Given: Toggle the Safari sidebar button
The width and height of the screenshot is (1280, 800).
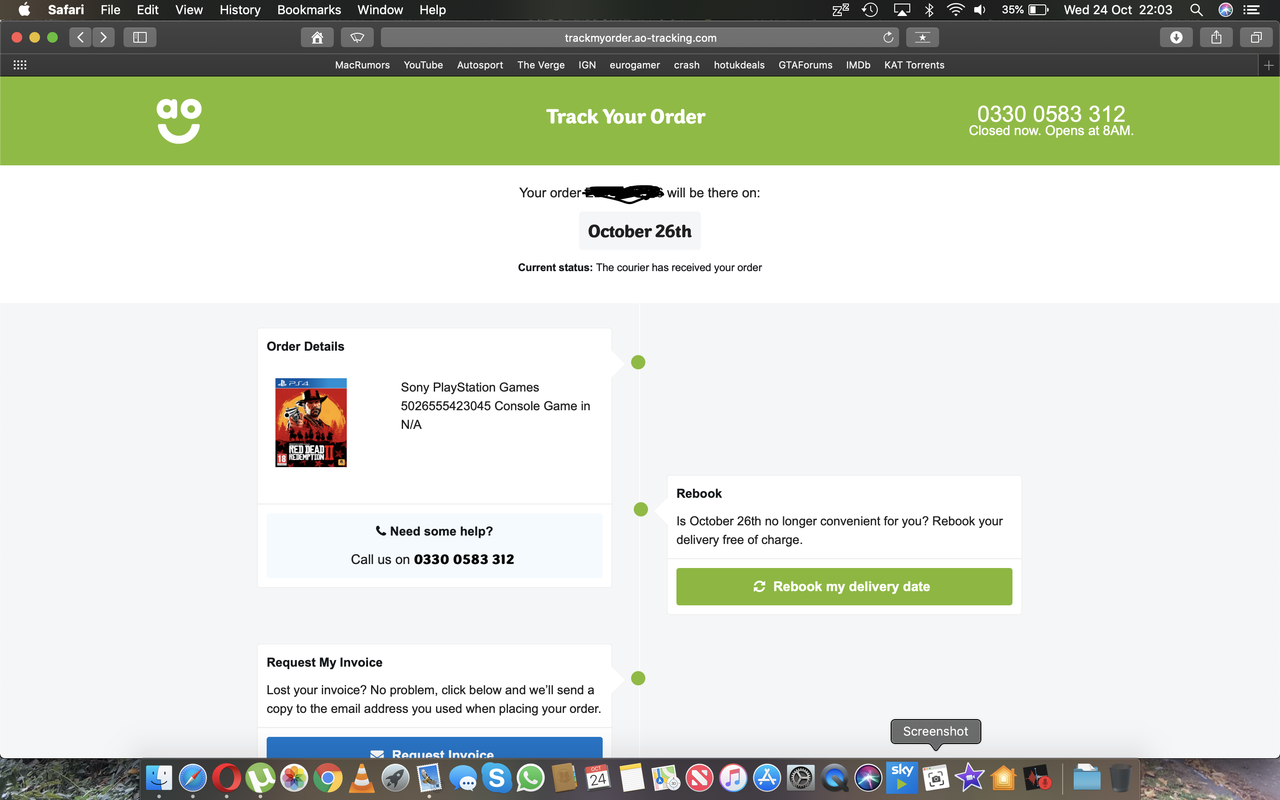Looking at the screenshot, I should point(140,37).
